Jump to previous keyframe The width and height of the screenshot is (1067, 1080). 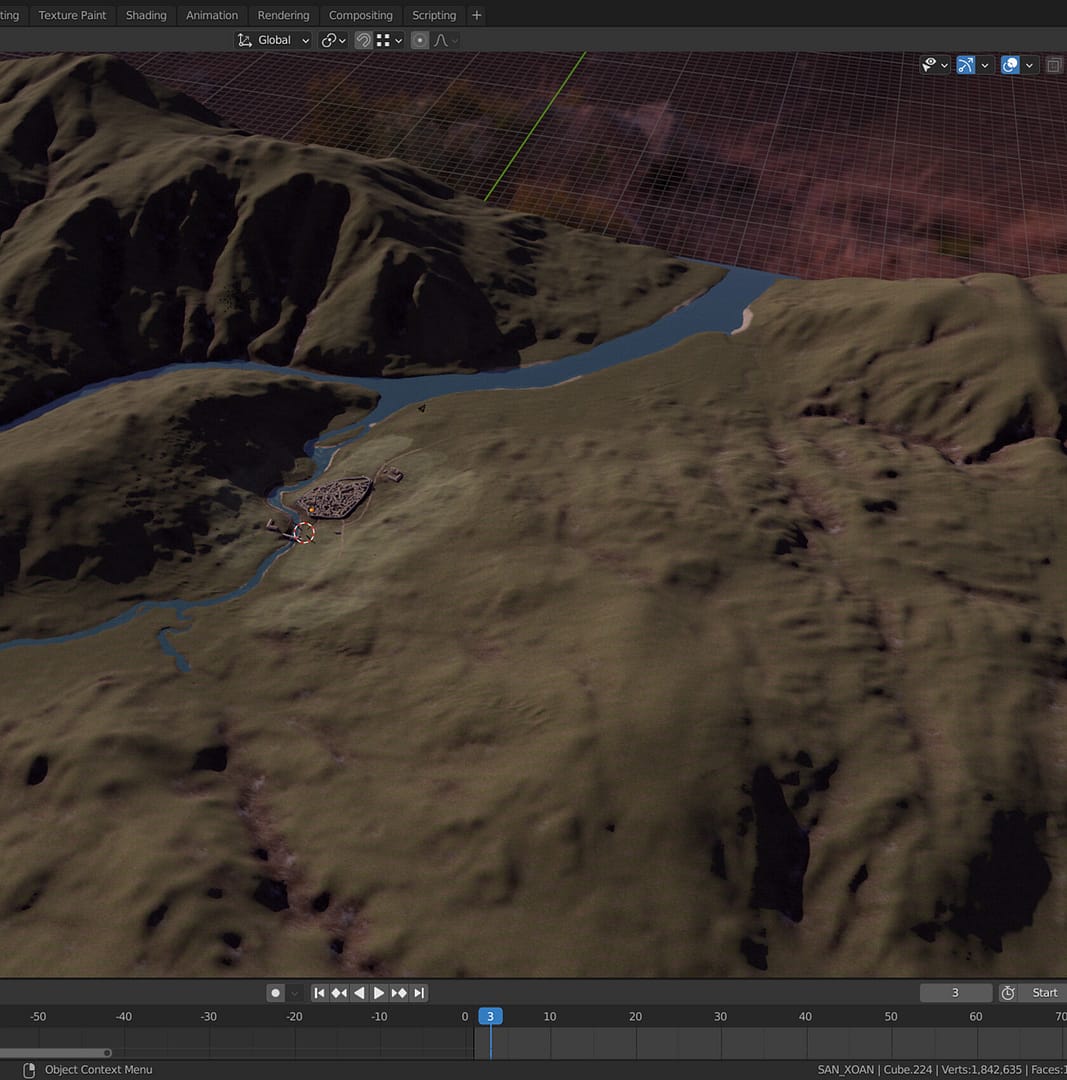click(x=339, y=993)
